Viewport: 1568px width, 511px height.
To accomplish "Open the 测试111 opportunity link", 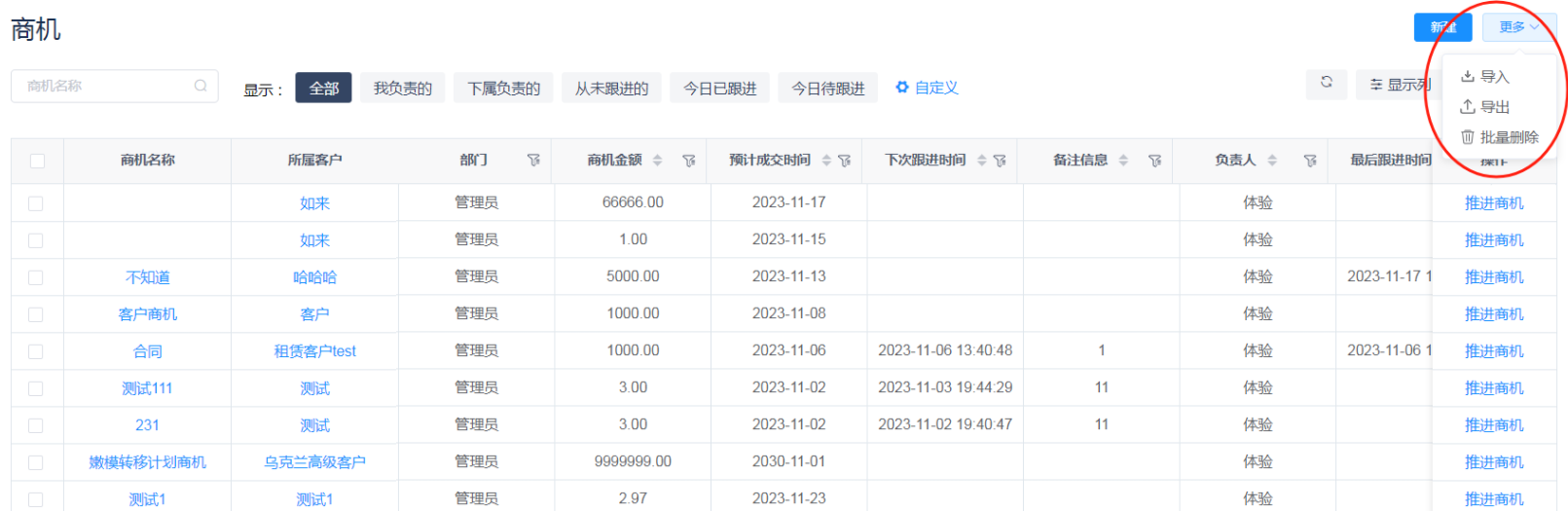I will tap(147, 388).
